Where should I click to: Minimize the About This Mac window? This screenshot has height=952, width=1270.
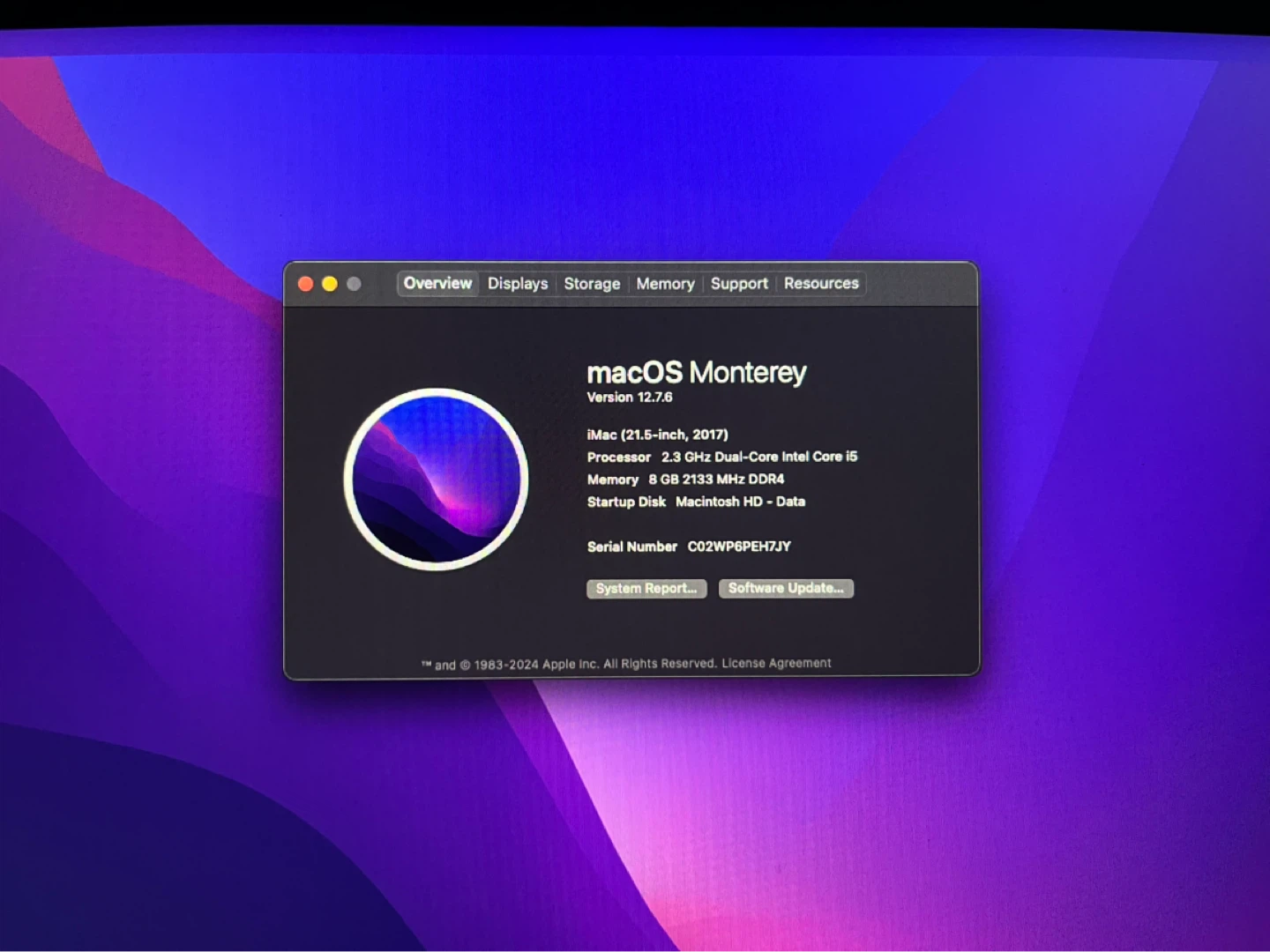330,284
